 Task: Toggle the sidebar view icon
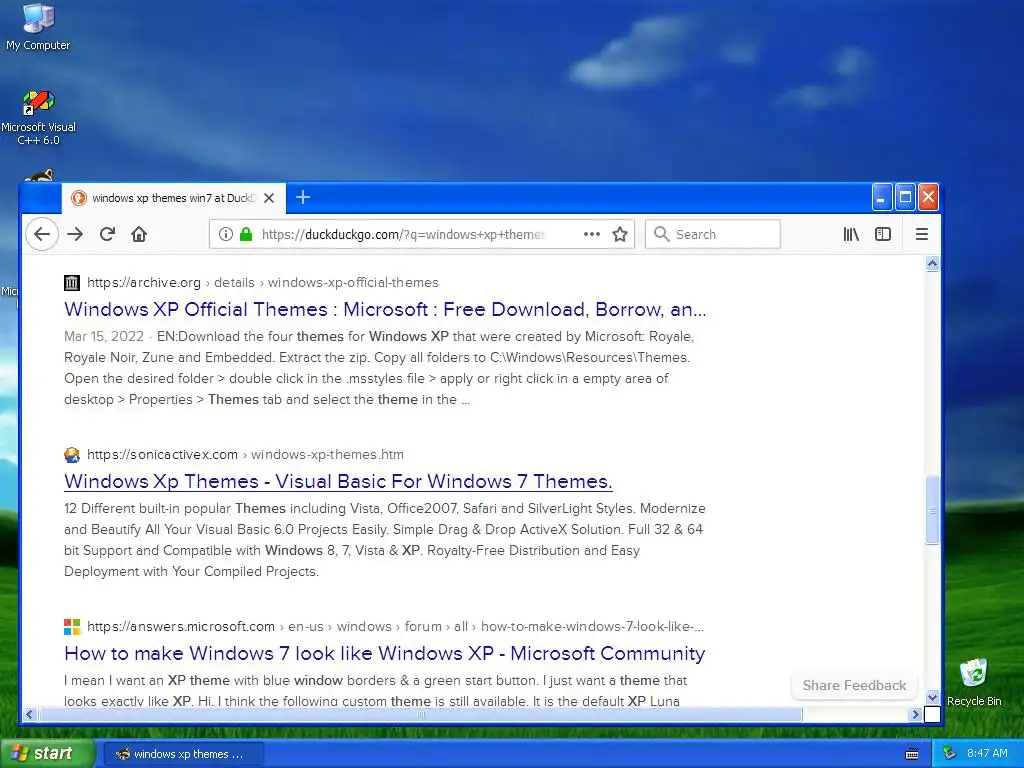pos(883,234)
